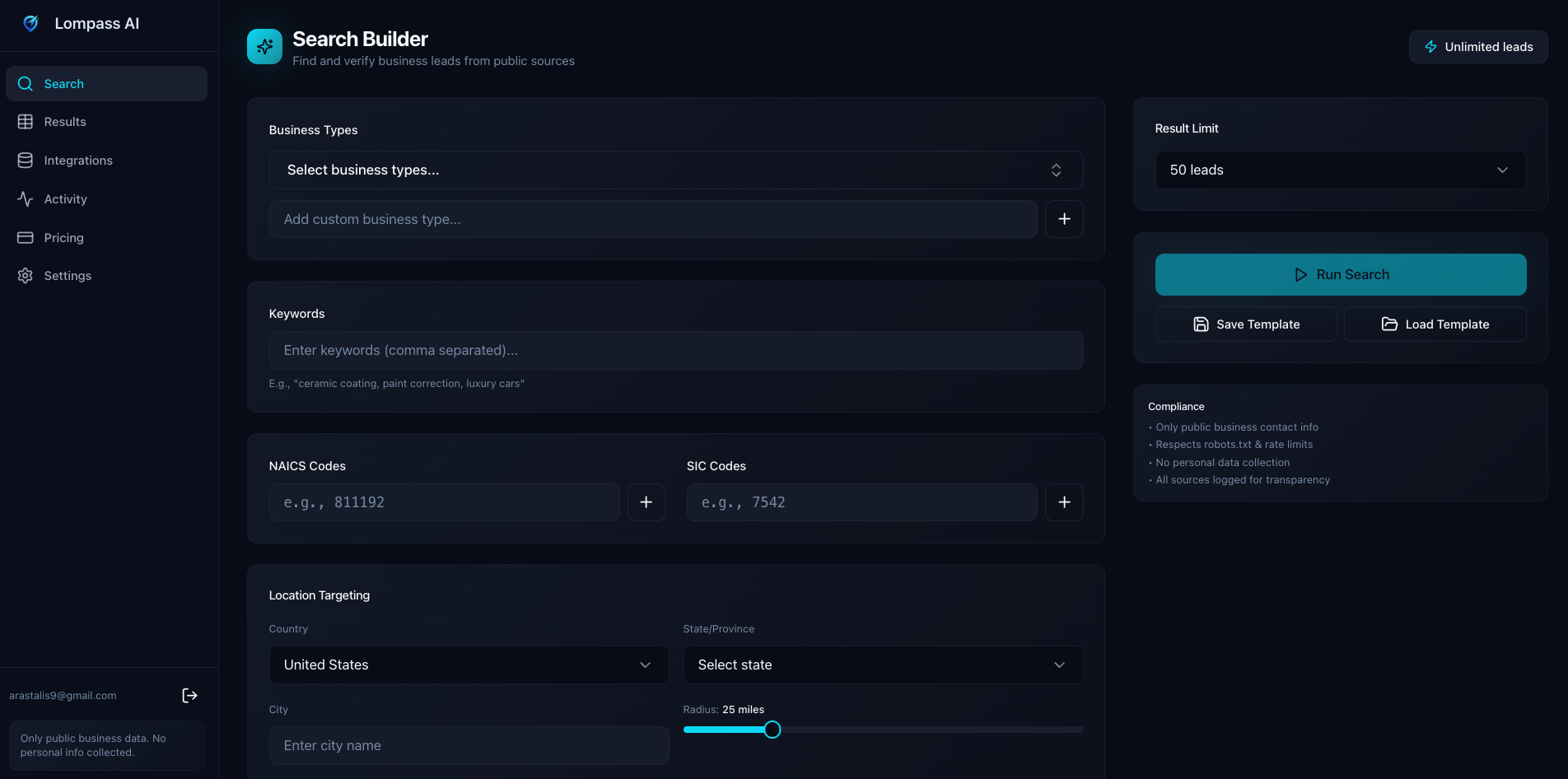Click the Activity waveform icon
The width and height of the screenshot is (1568, 779).
coord(25,198)
